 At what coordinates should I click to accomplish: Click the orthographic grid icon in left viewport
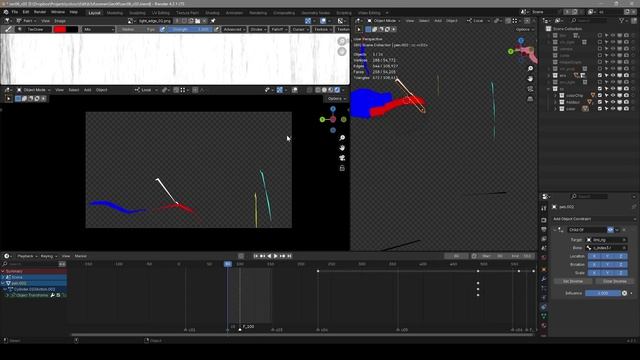click(342, 168)
